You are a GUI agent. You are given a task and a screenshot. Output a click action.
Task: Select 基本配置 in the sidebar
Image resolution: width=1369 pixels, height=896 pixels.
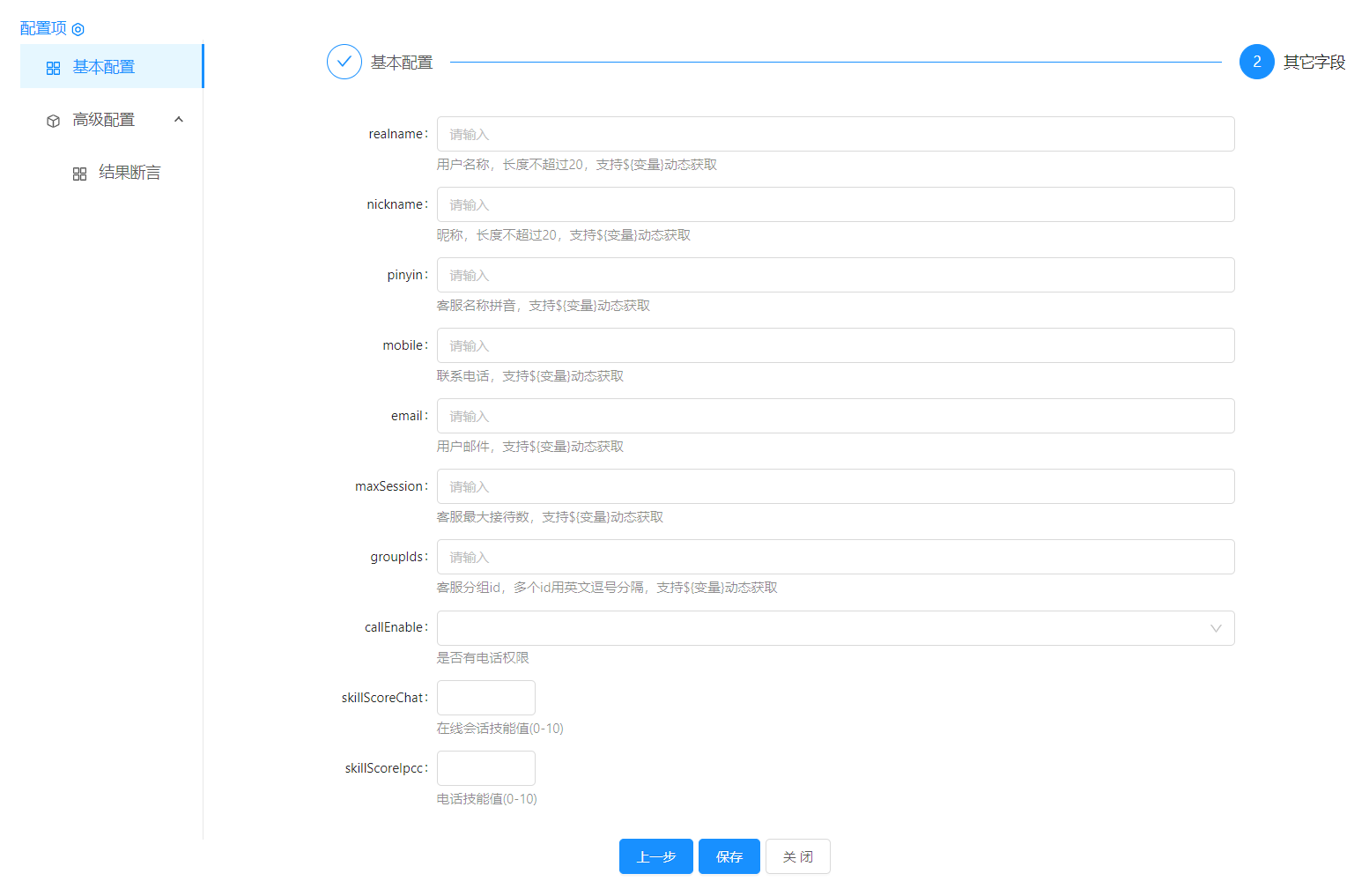pyautogui.click(x=104, y=67)
